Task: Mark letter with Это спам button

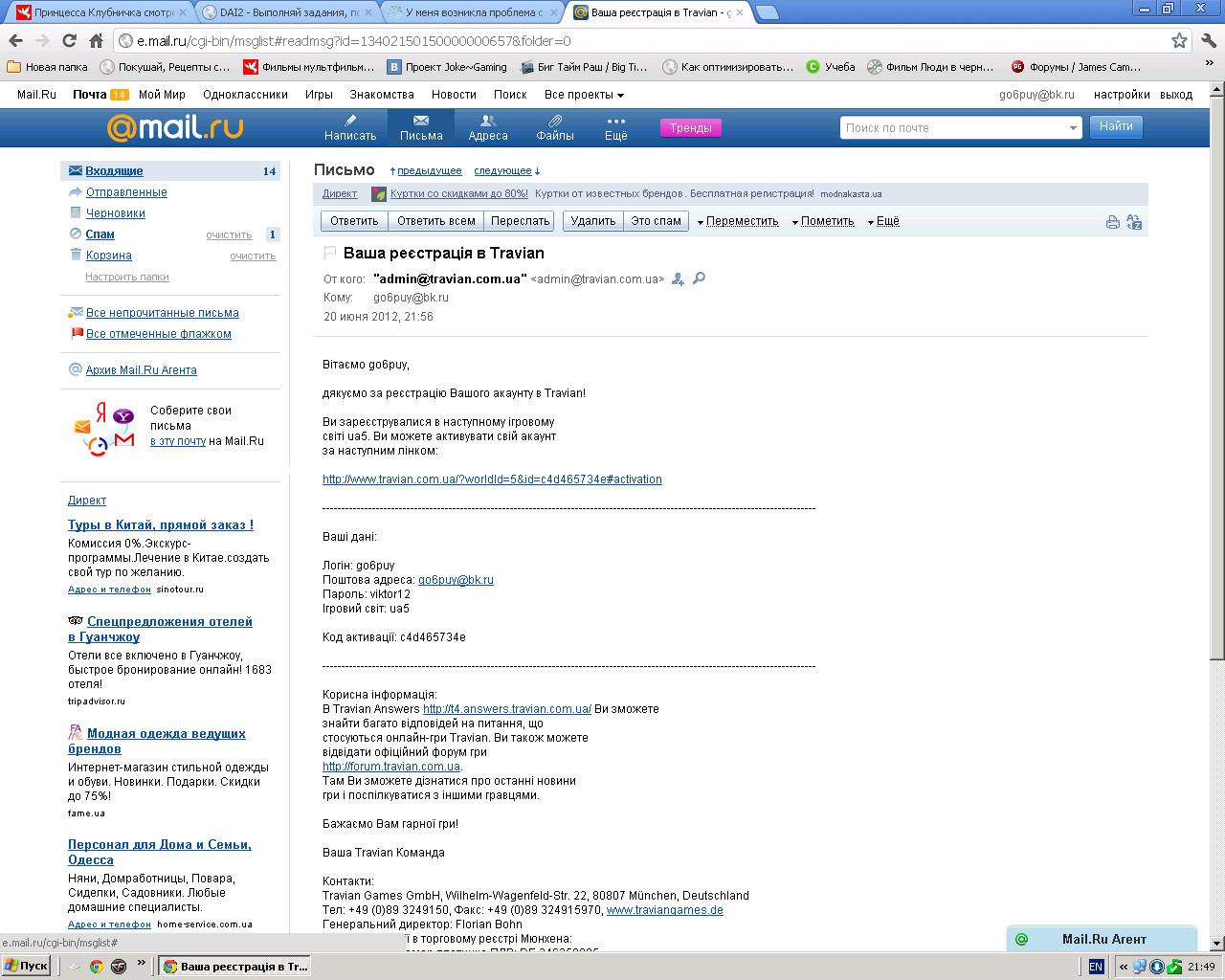Action: [656, 221]
